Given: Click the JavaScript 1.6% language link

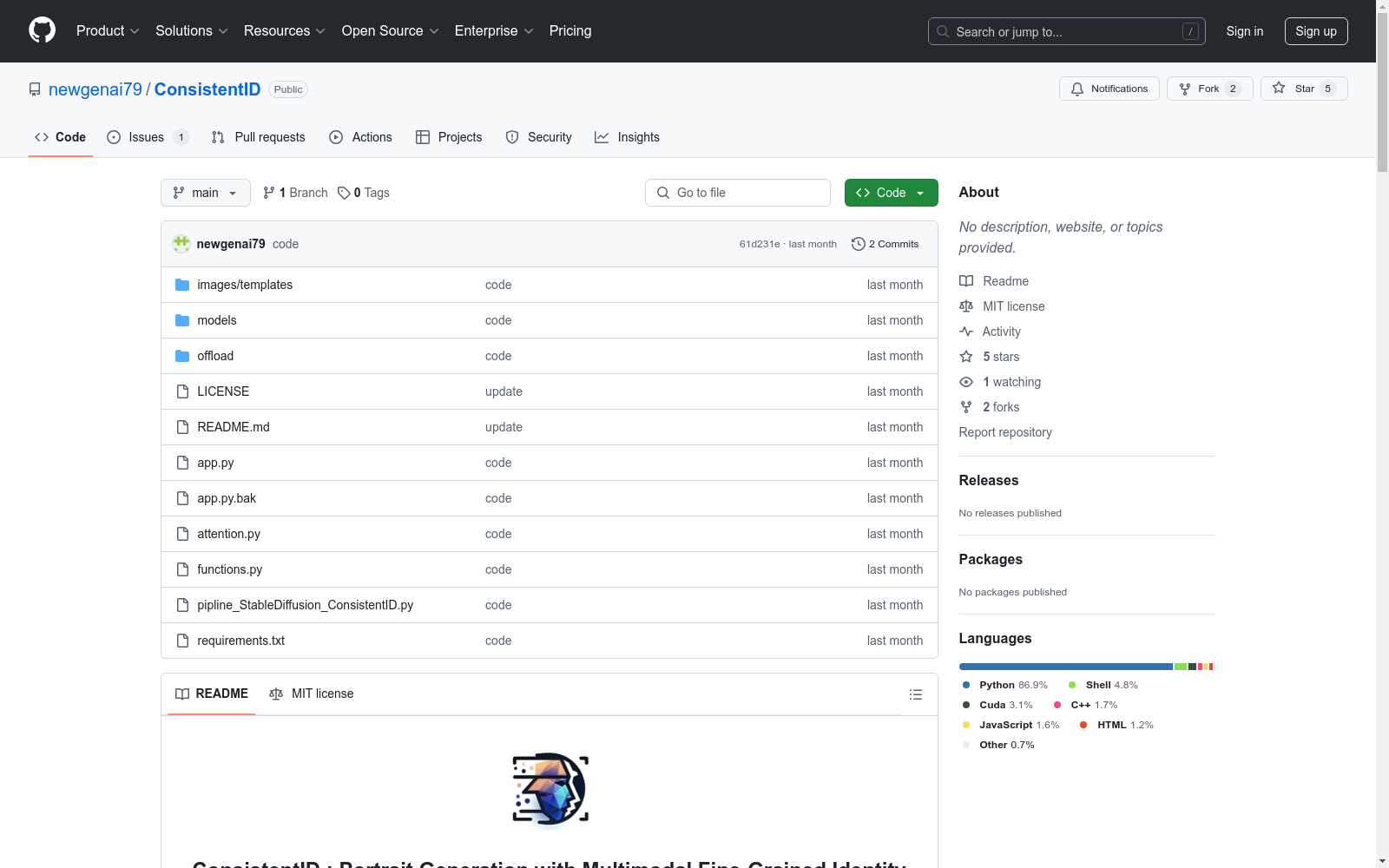Looking at the screenshot, I should pos(1011,725).
